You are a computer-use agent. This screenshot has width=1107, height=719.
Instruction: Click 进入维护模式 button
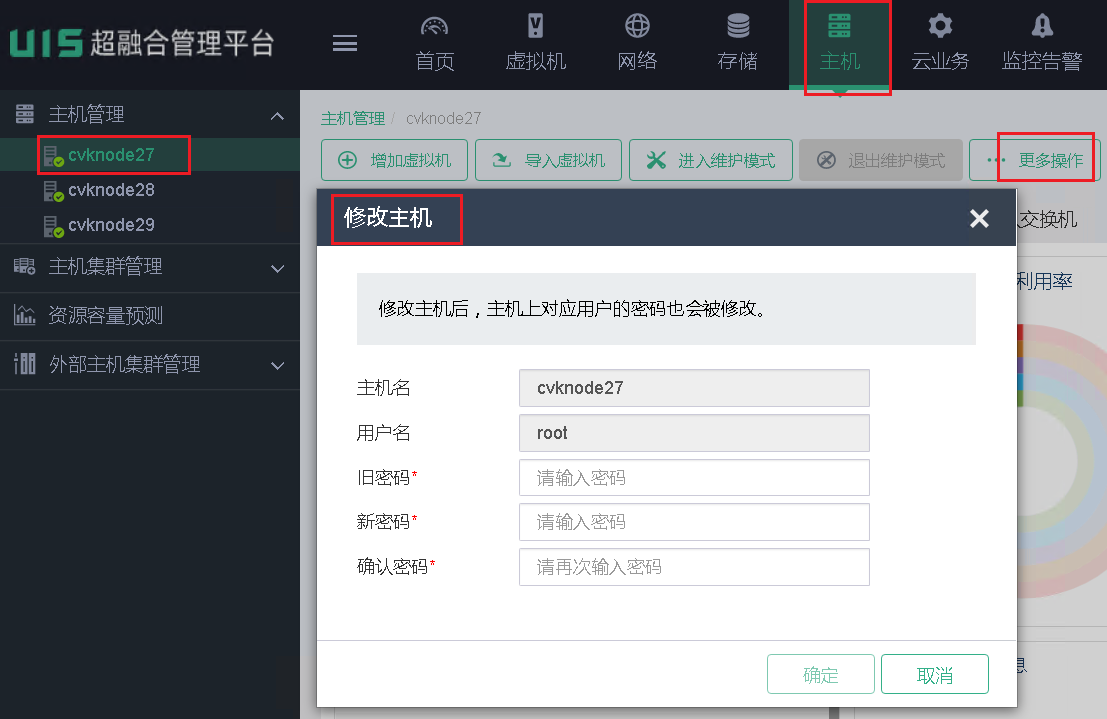tap(711, 160)
